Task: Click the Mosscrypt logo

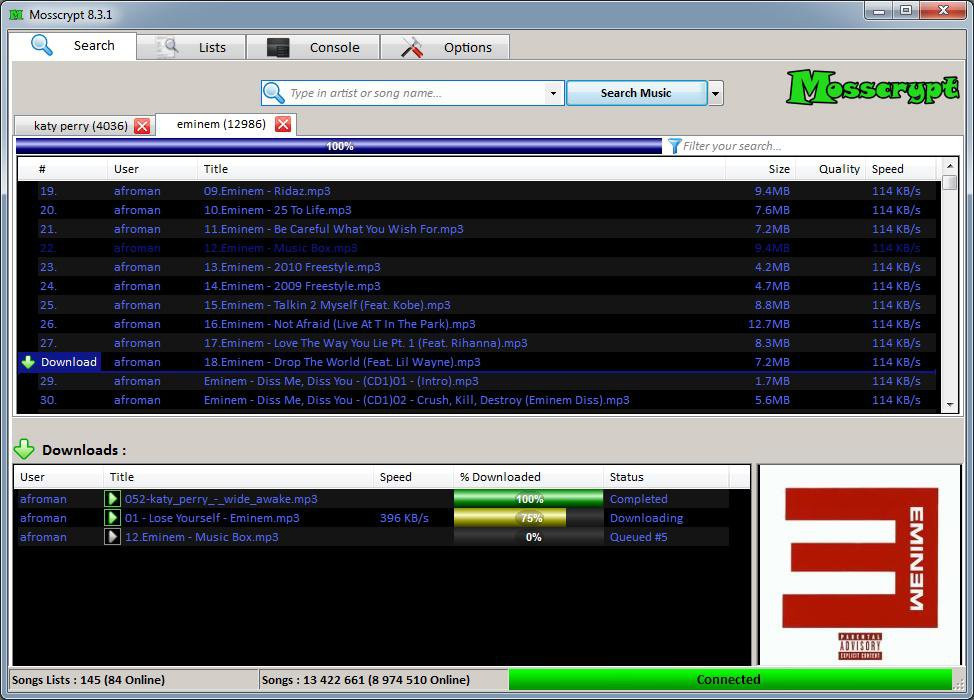Action: click(x=873, y=88)
